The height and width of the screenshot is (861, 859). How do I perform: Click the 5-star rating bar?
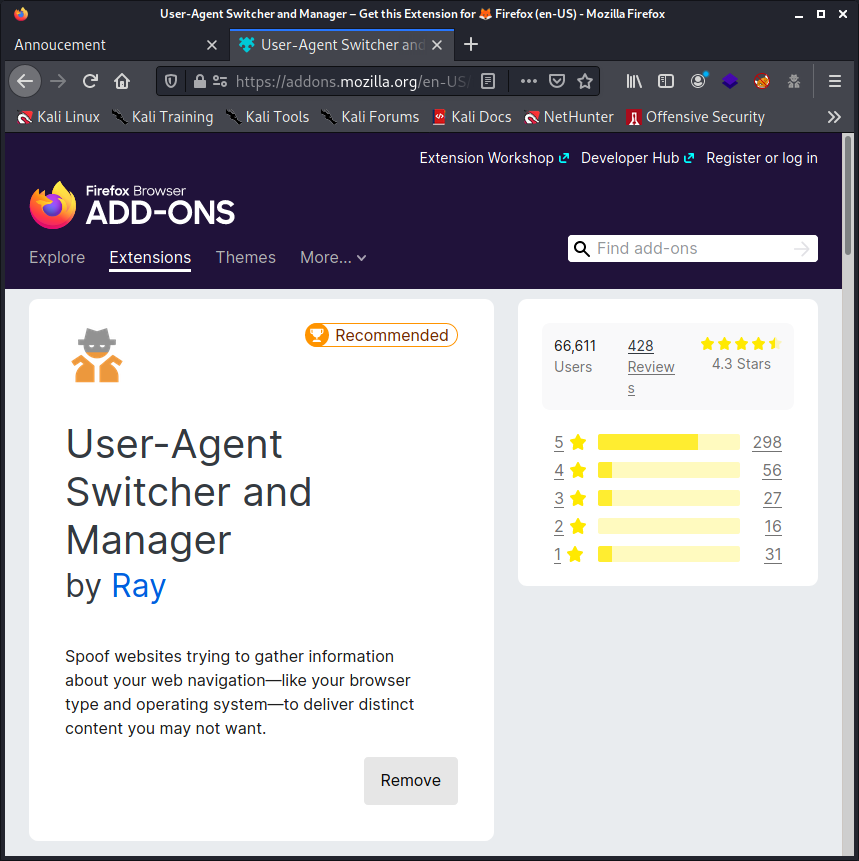668,442
